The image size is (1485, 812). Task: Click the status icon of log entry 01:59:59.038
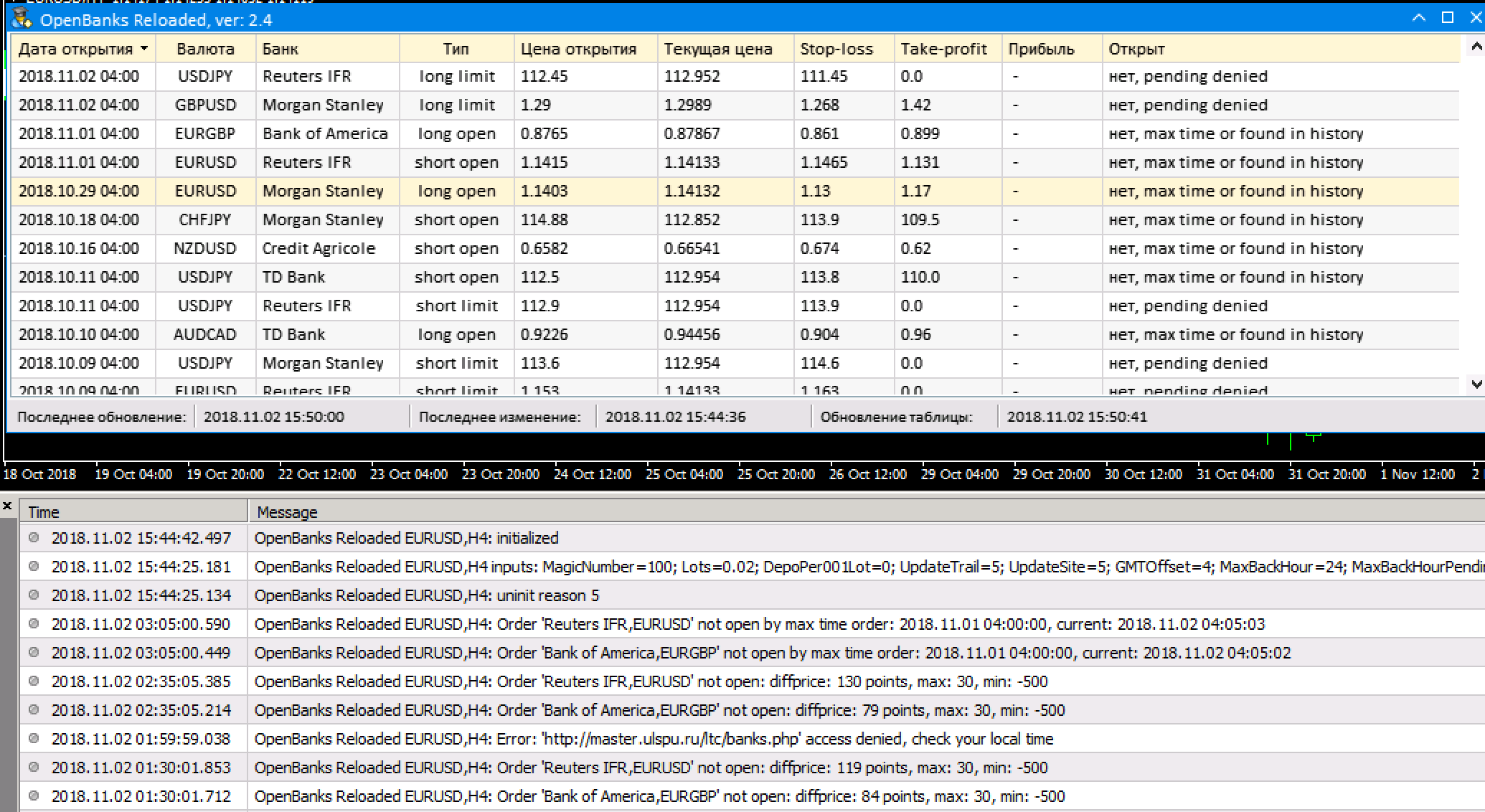pyautogui.click(x=34, y=738)
